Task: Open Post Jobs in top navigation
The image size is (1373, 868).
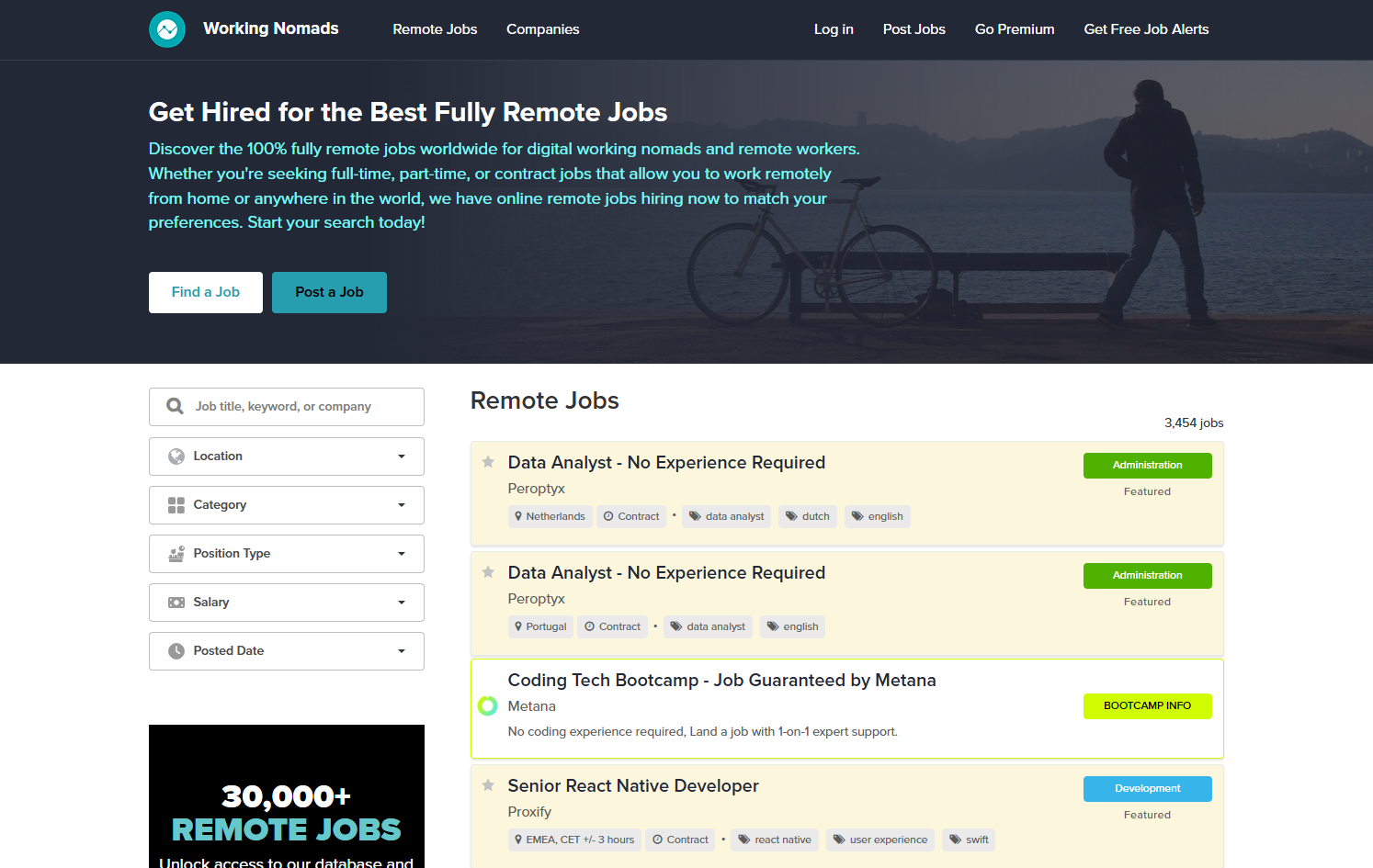Action: click(x=914, y=29)
